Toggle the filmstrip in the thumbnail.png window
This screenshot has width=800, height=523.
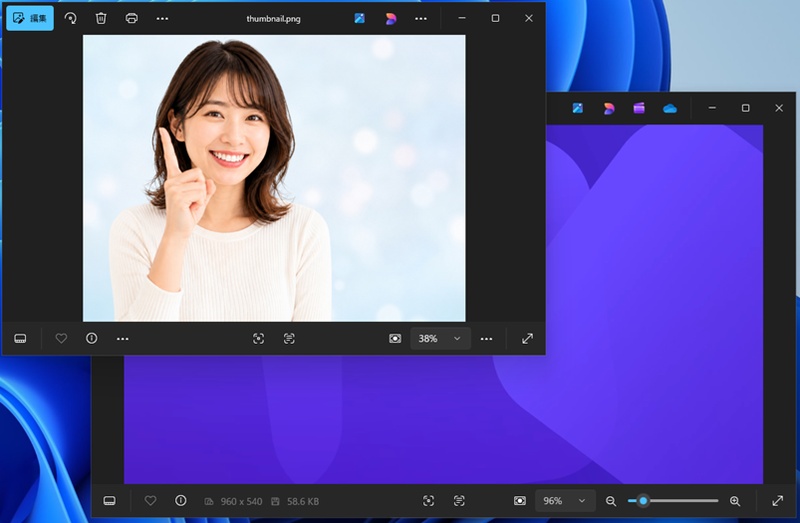click(x=20, y=338)
